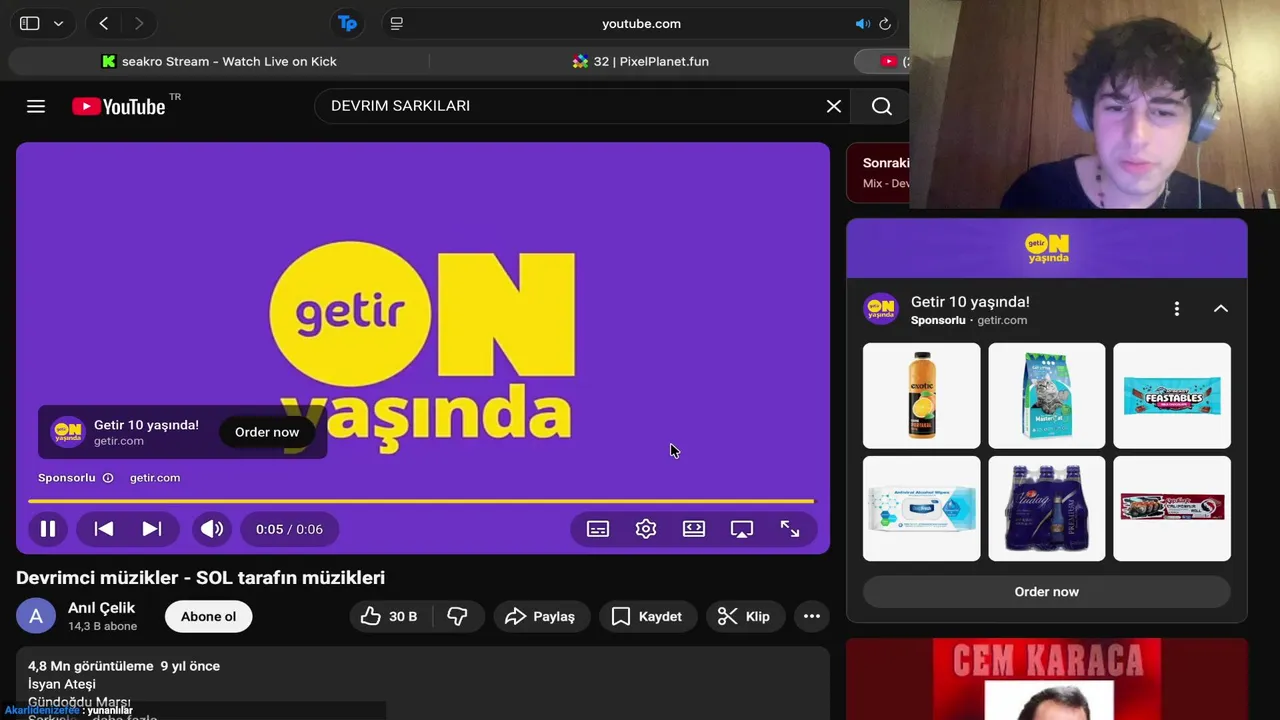This screenshot has height=720, width=1280.
Task: Click Klip clip scissors button
Action: [x=745, y=616]
